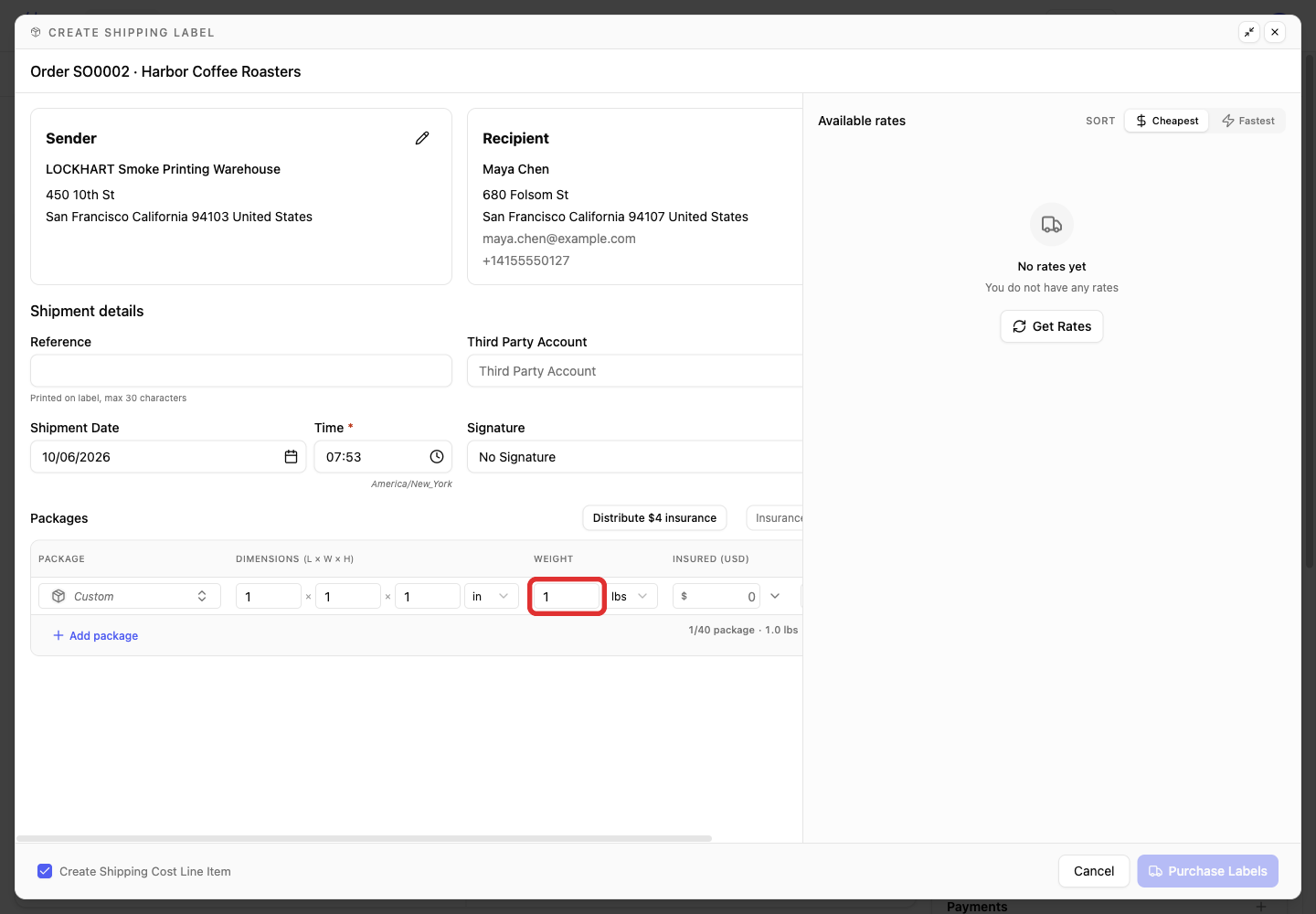Sort rates by Cheapest

(1167, 121)
